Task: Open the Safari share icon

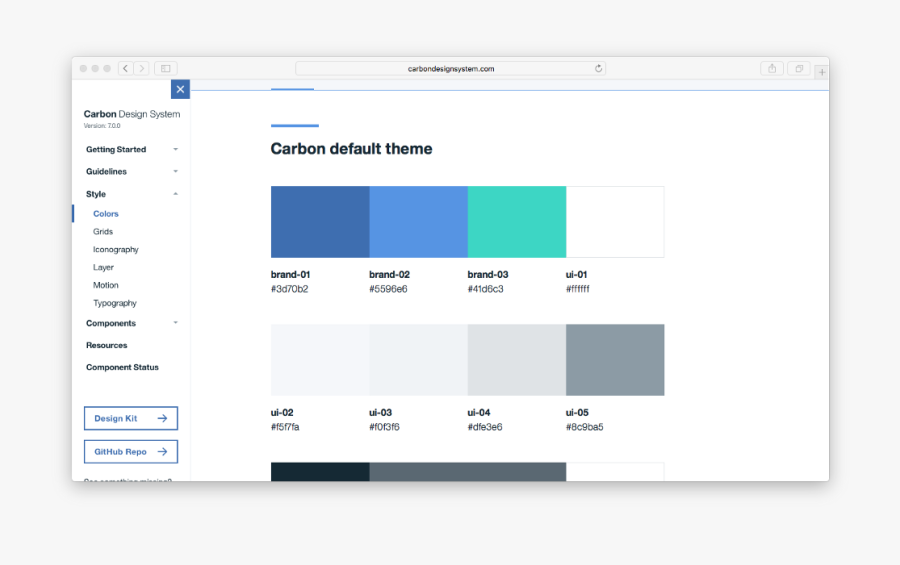Action: (772, 69)
